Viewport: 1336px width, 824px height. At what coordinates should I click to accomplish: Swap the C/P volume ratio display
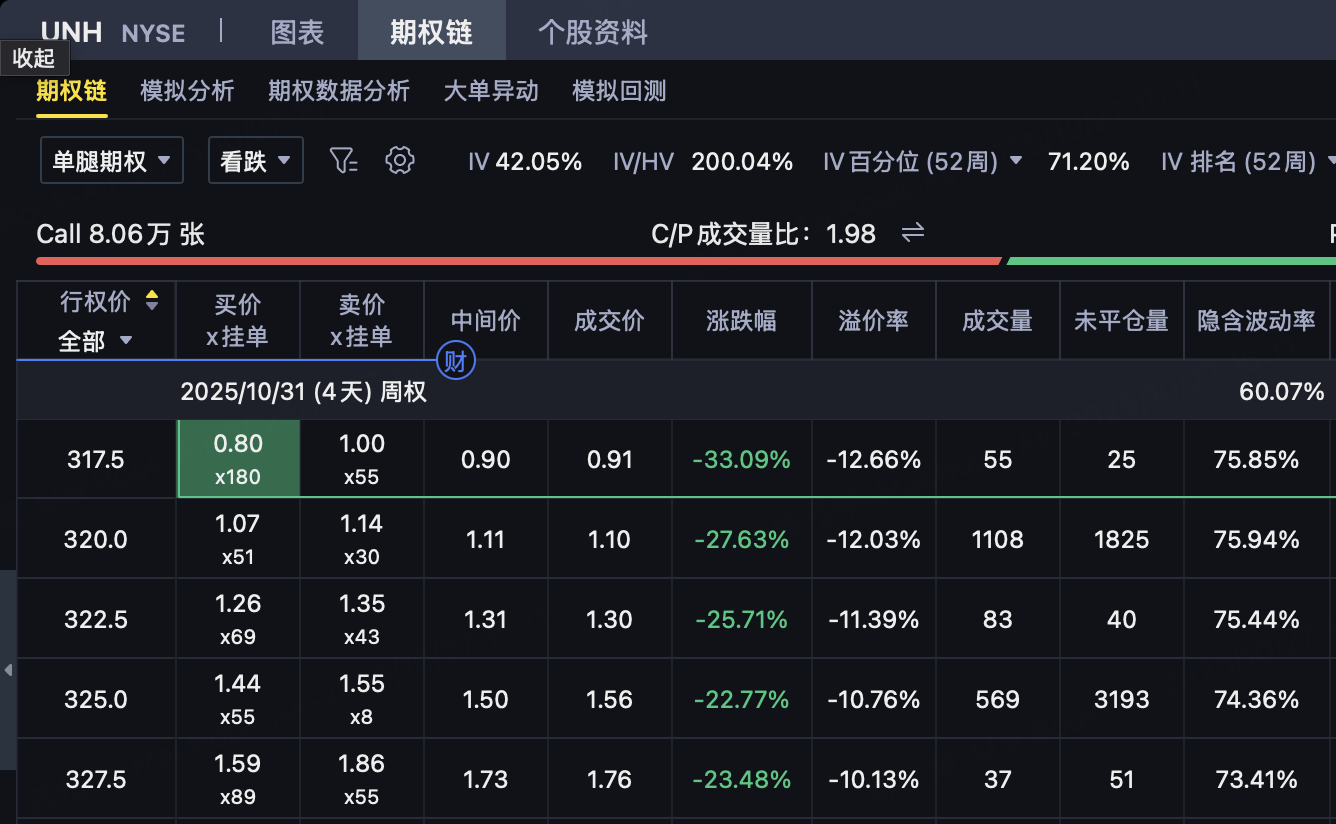click(912, 233)
